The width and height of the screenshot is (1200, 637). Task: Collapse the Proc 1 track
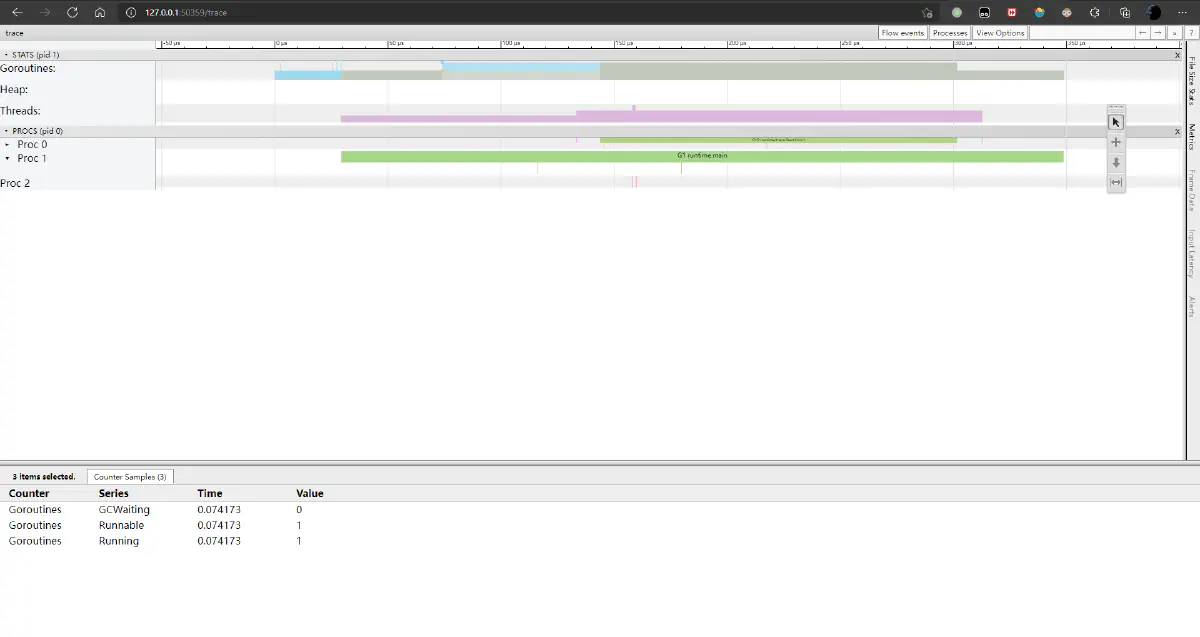click(x=8, y=159)
